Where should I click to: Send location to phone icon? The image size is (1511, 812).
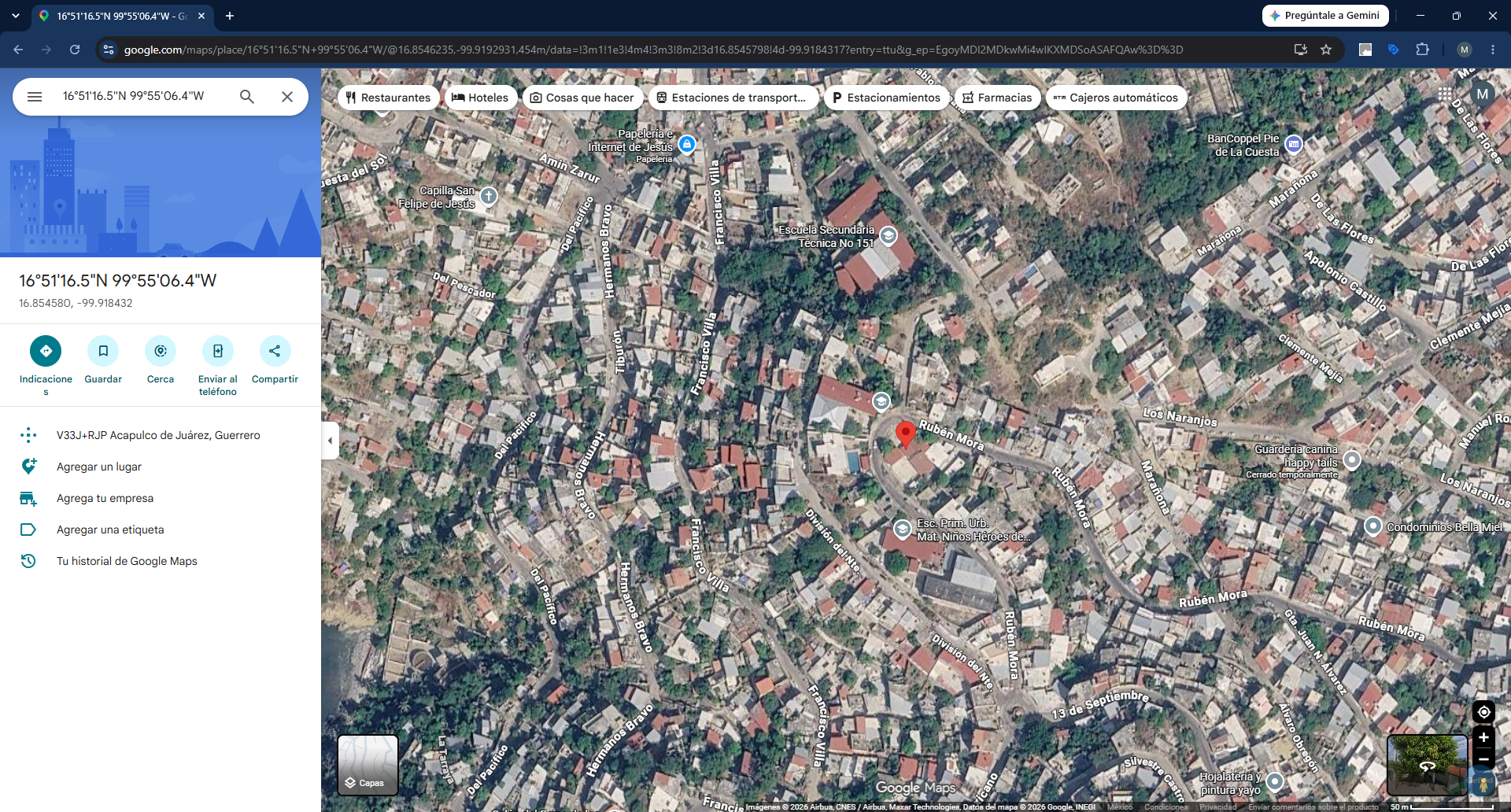coord(218,351)
